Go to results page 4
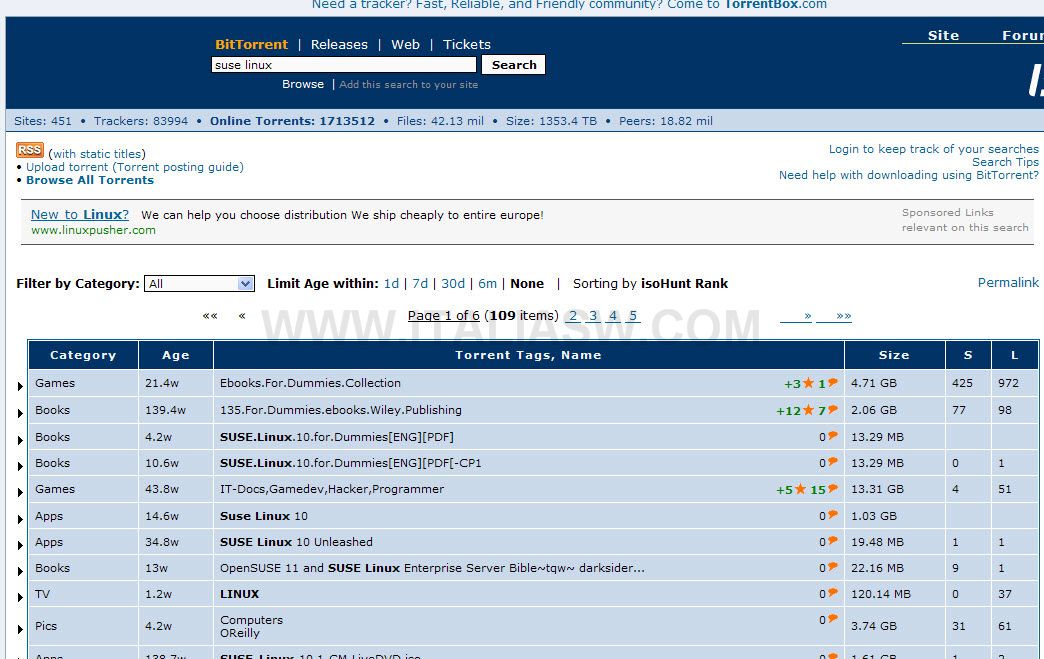The height and width of the screenshot is (659, 1044). (x=613, y=316)
